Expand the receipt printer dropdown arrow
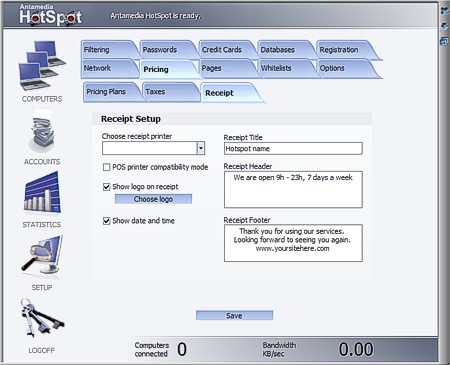The height and width of the screenshot is (365, 450). [201, 148]
